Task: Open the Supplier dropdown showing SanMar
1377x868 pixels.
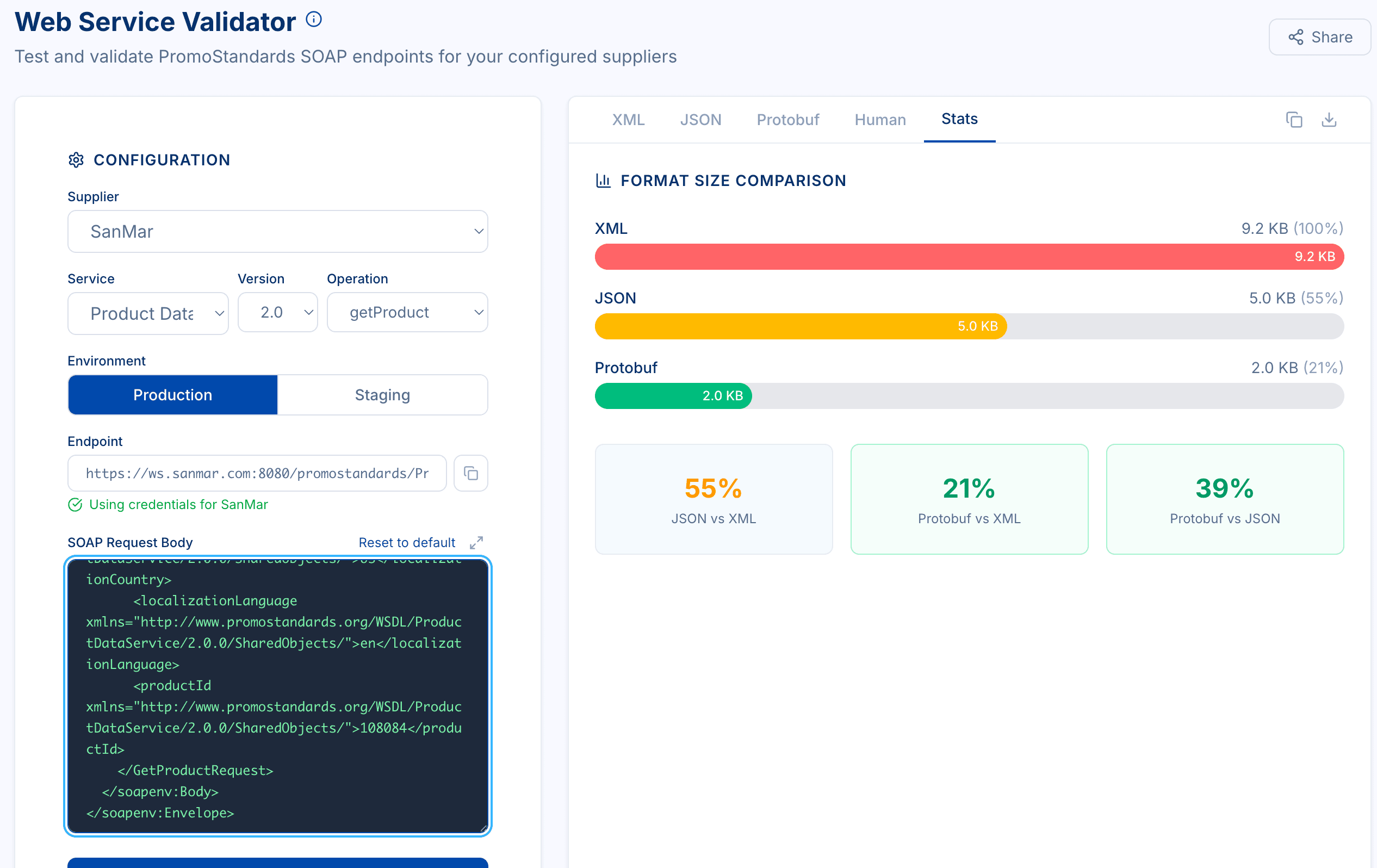Action: coord(277,231)
